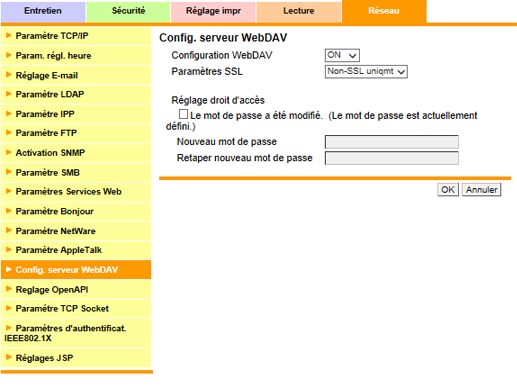Select Config. serveur WebDAV sidebar item
Viewport: 517px width, 386px height.
click(76, 270)
